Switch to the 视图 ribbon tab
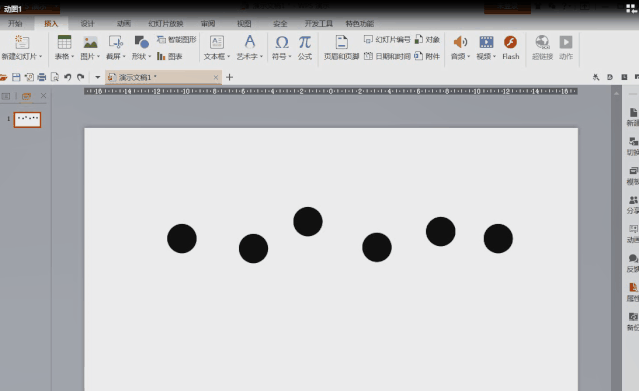Screen dimensions: 639x391 [x=244, y=24]
